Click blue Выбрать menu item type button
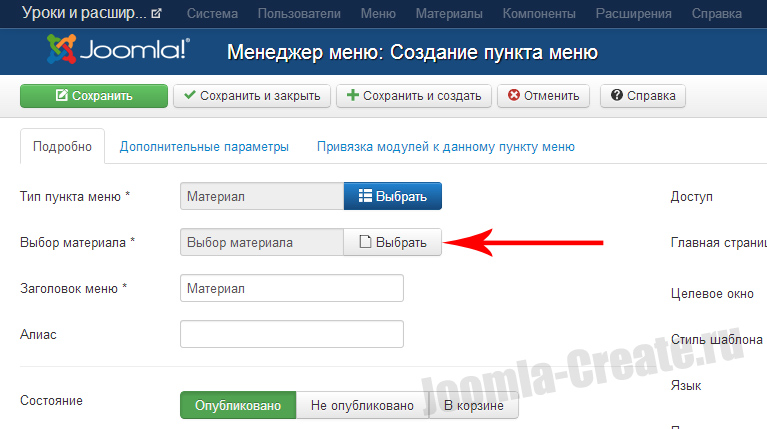Viewport: 767px width, 429px height. click(x=392, y=196)
